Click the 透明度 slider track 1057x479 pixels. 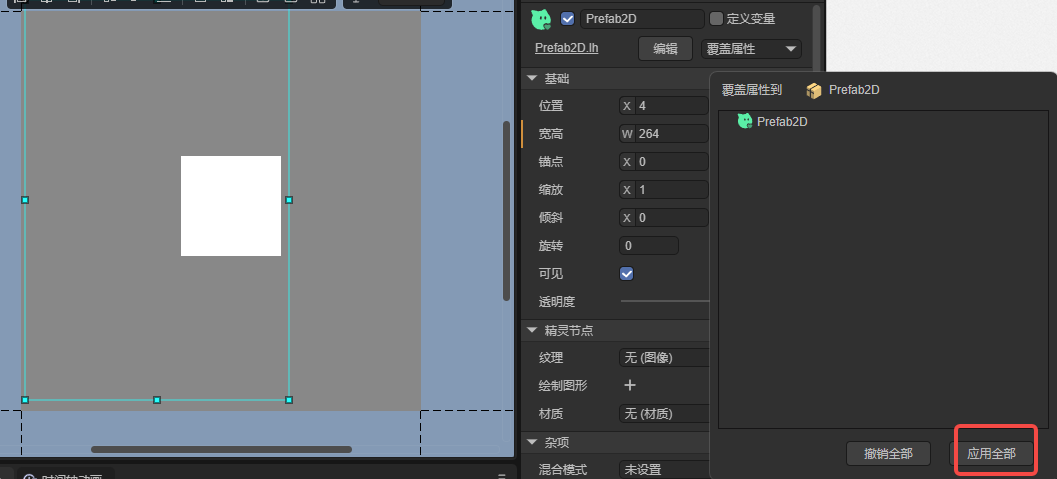coord(665,301)
